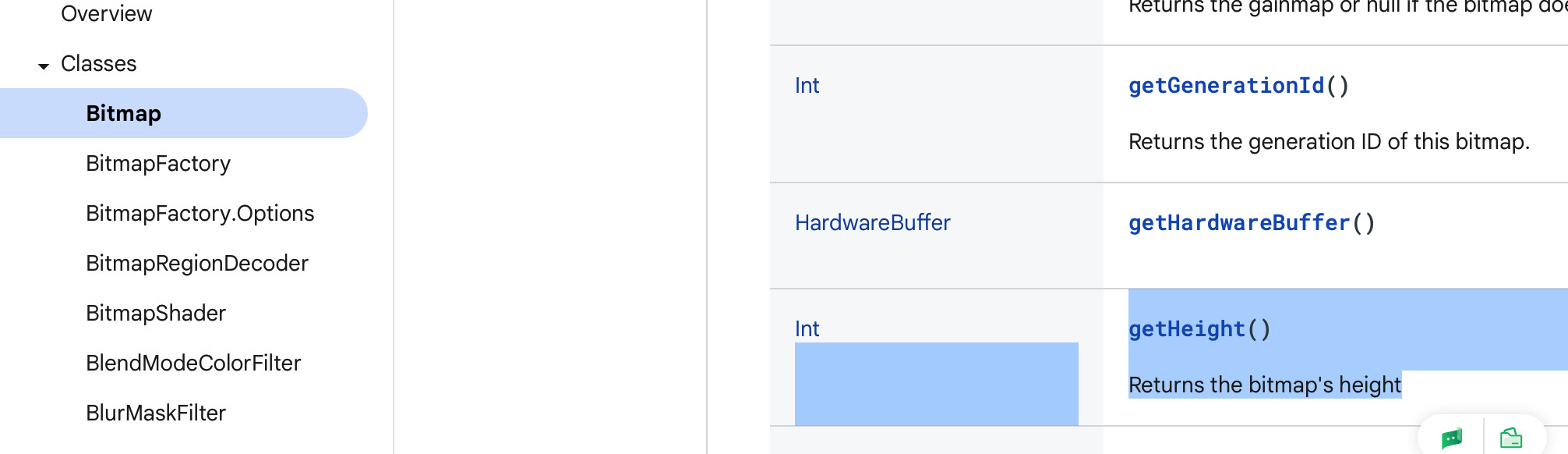Click the green folder collection icon

1511,438
